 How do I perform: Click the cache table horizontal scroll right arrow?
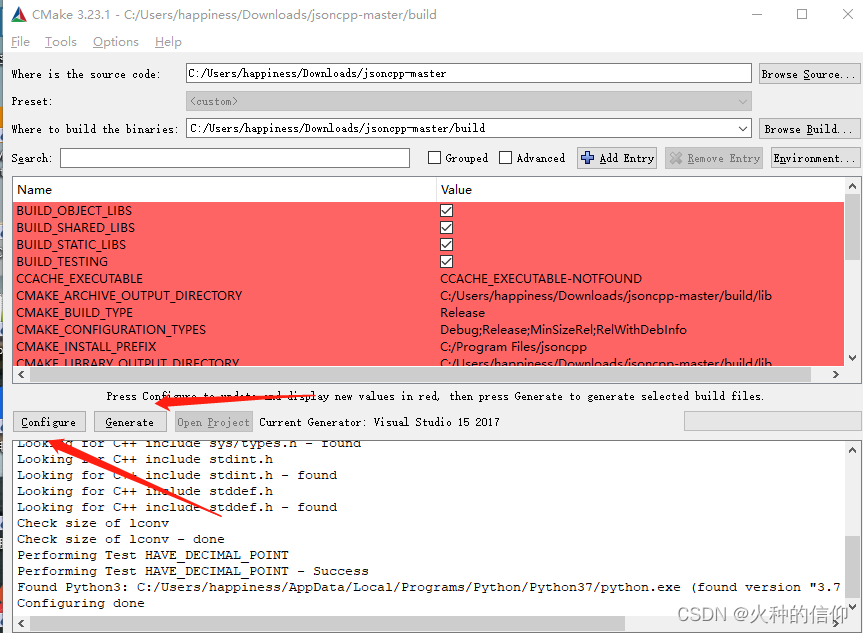point(835,374)
